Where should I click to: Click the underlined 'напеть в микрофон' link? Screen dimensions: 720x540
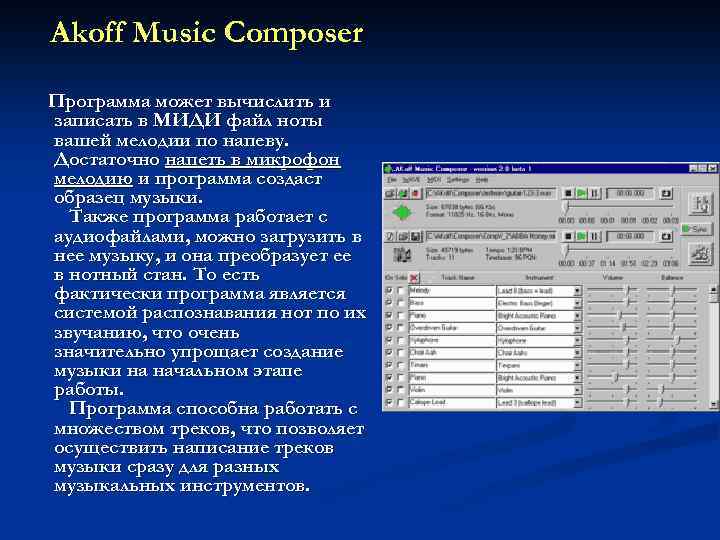pos(253,159)
